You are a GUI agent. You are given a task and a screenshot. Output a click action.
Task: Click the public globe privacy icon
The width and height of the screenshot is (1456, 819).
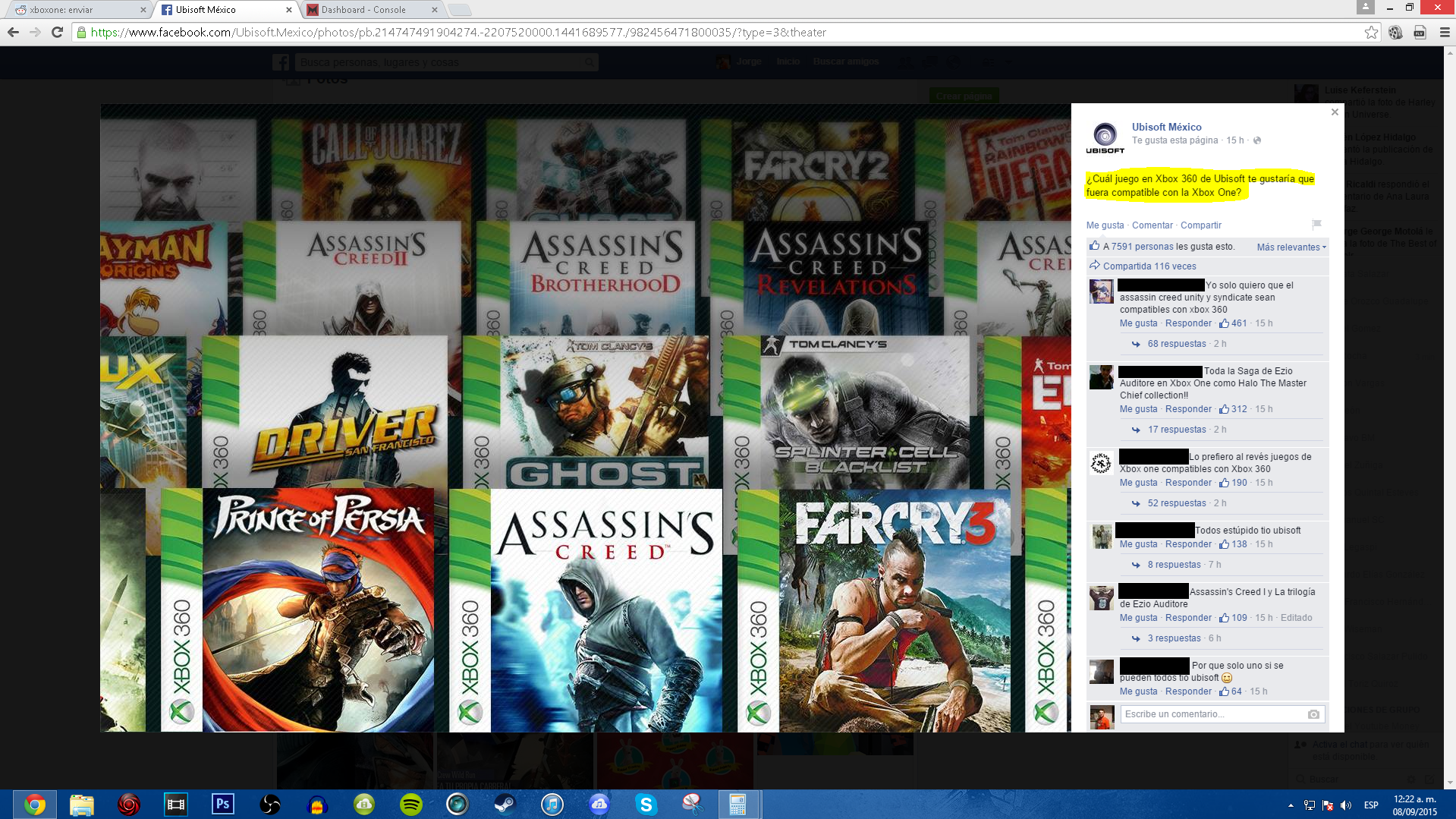tap(1257, 140)
